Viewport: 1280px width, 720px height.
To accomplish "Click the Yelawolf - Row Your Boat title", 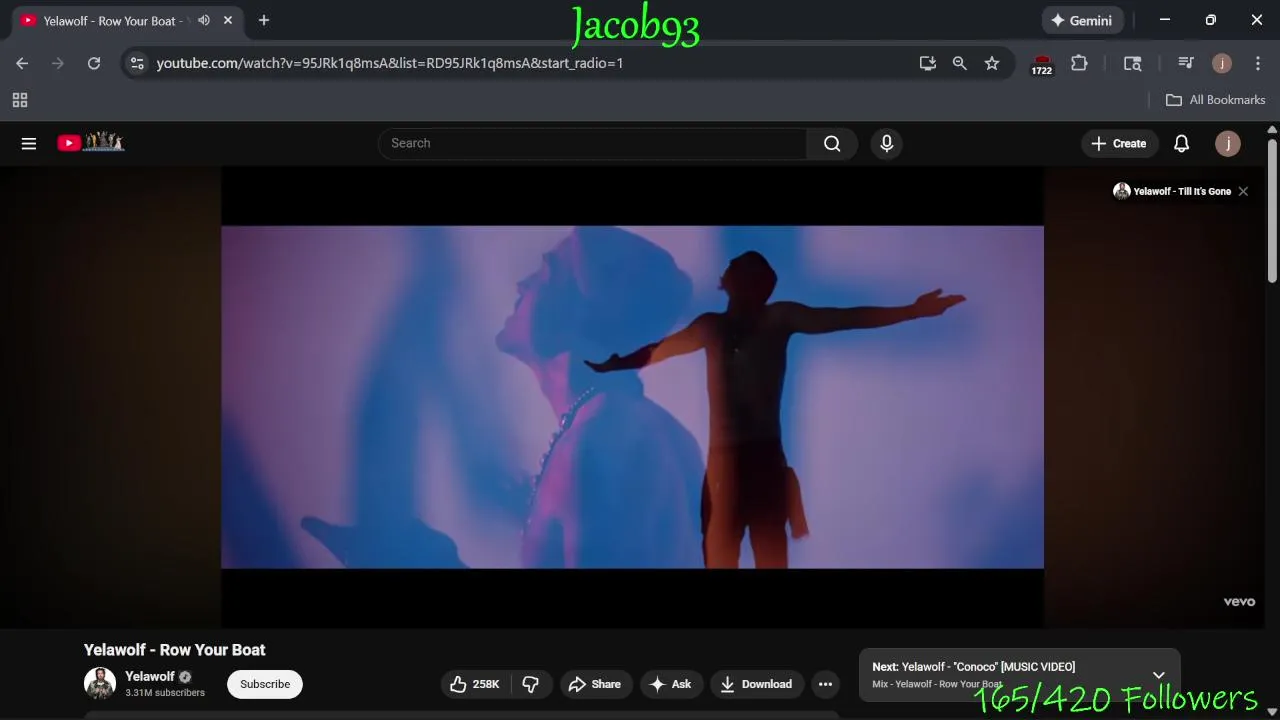I will click(175, 650).
